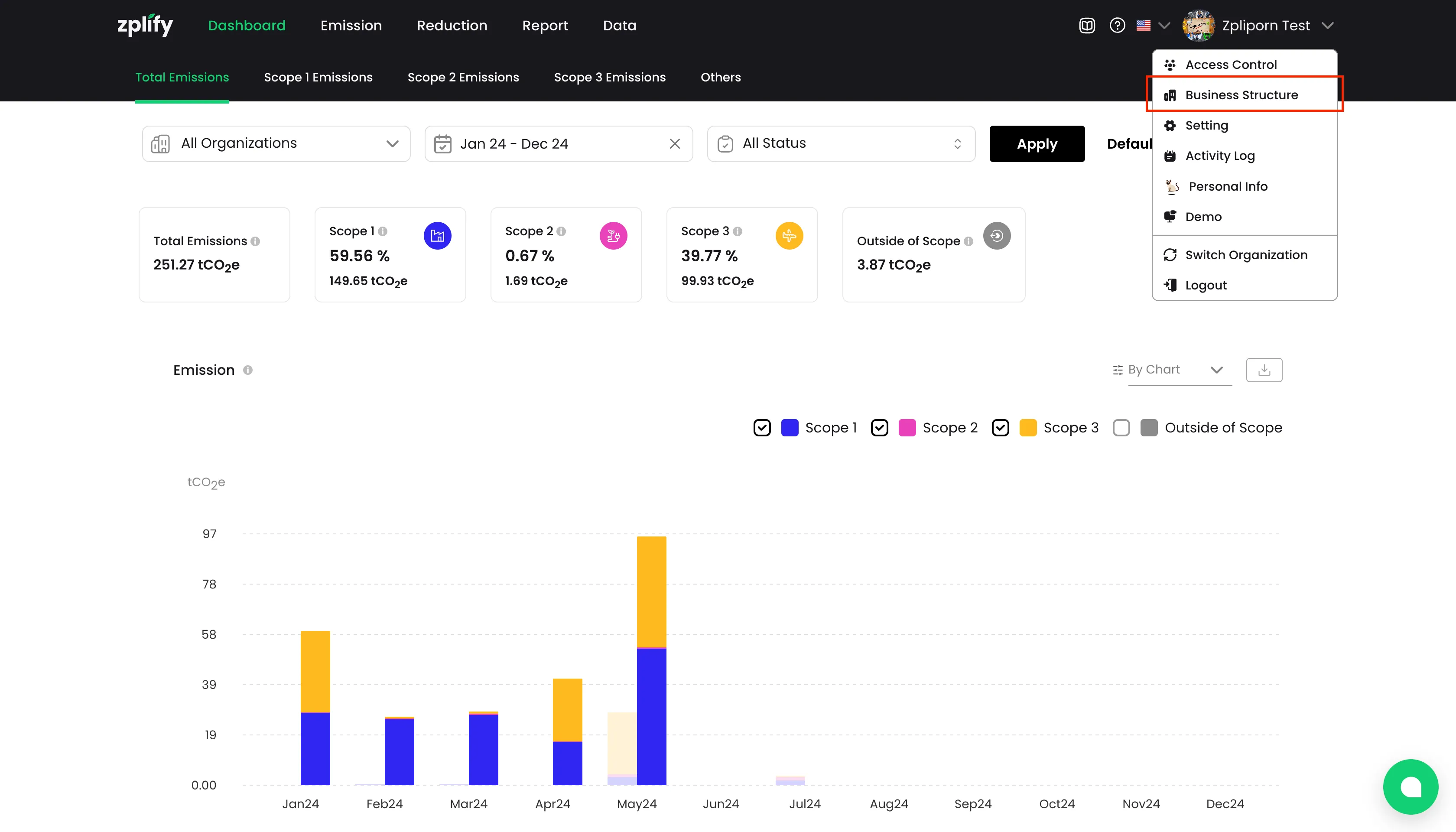Uncheck the Scope 2 legend checkbox
The height and width of the screenshot is (832, 1456).
click(879, 427)
